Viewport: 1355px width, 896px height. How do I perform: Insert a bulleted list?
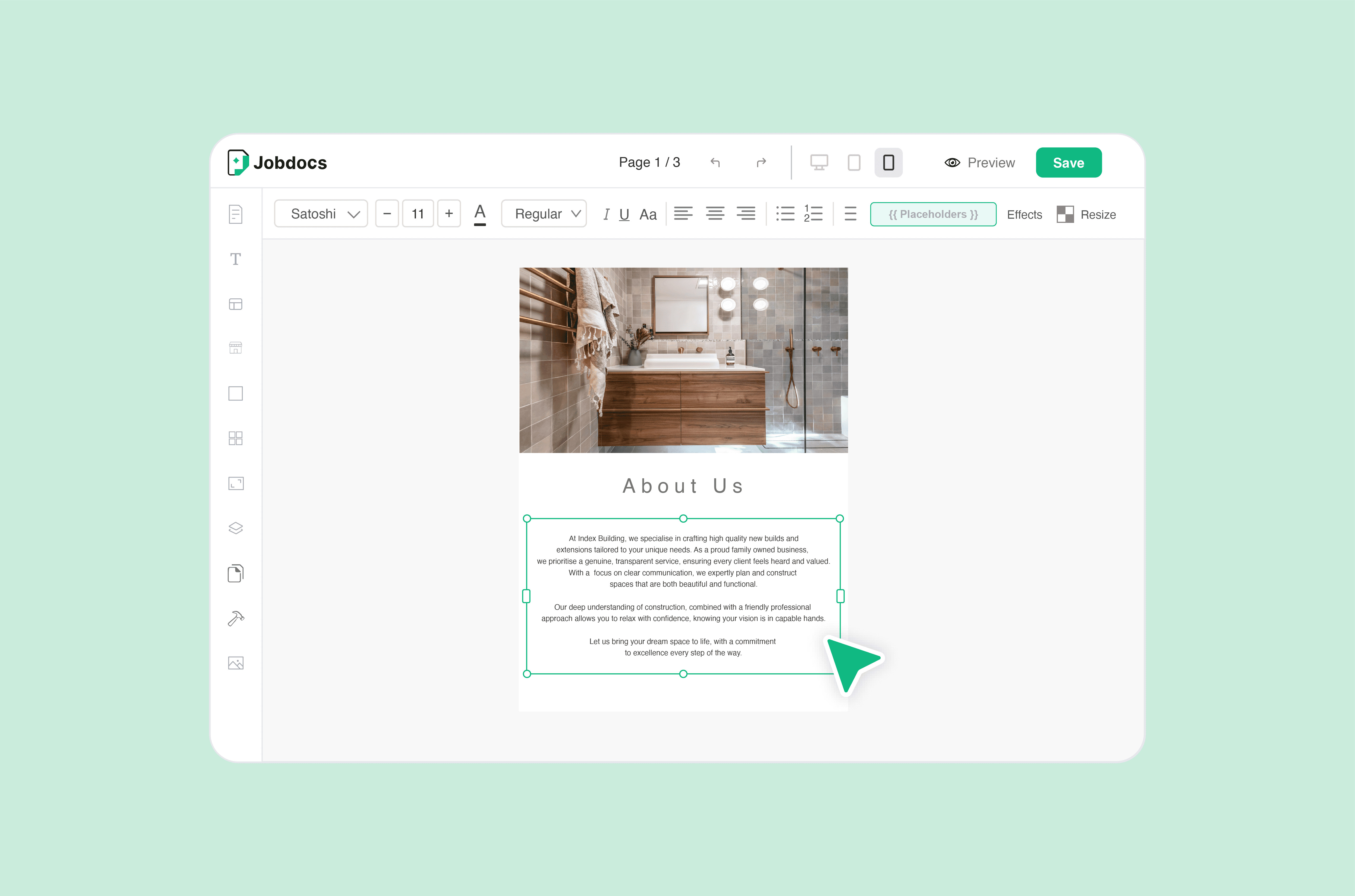[785, 214]
